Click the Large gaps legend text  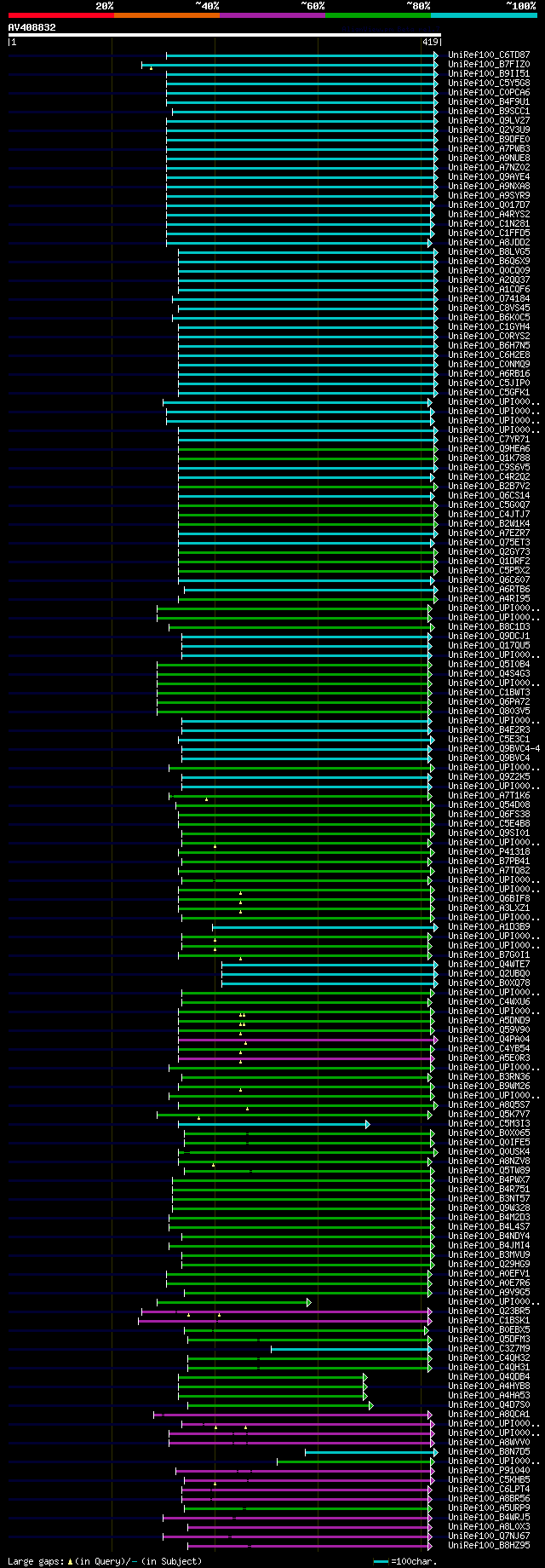point(105,1561)
